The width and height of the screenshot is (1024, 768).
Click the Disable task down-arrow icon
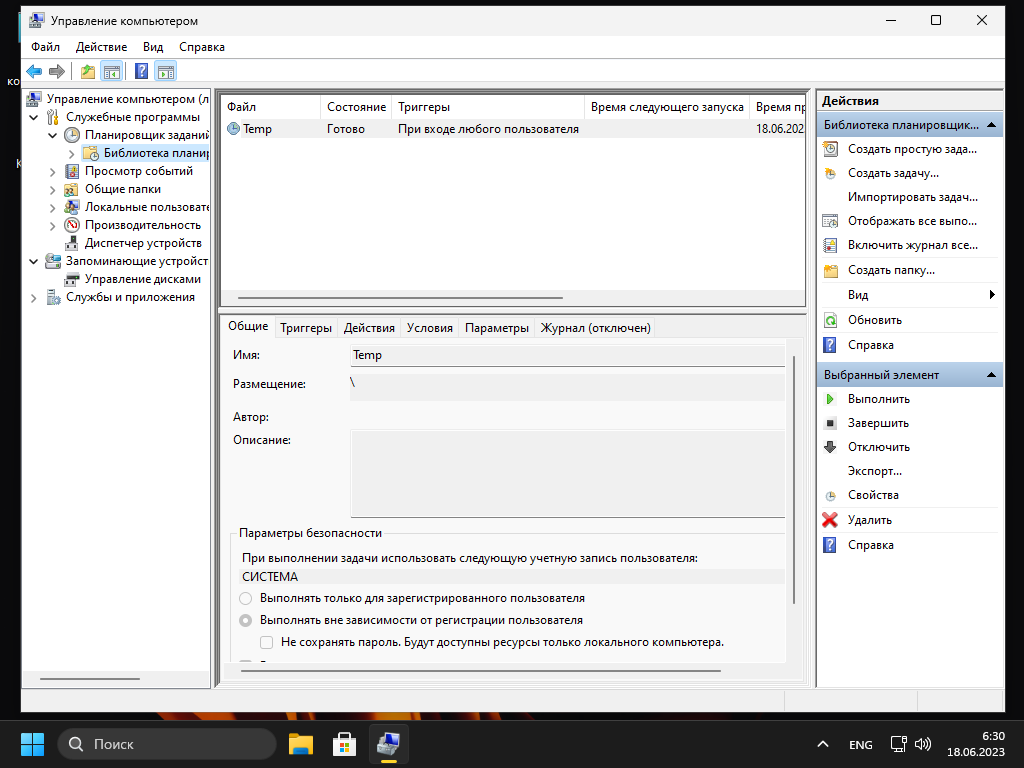point(830,447)
